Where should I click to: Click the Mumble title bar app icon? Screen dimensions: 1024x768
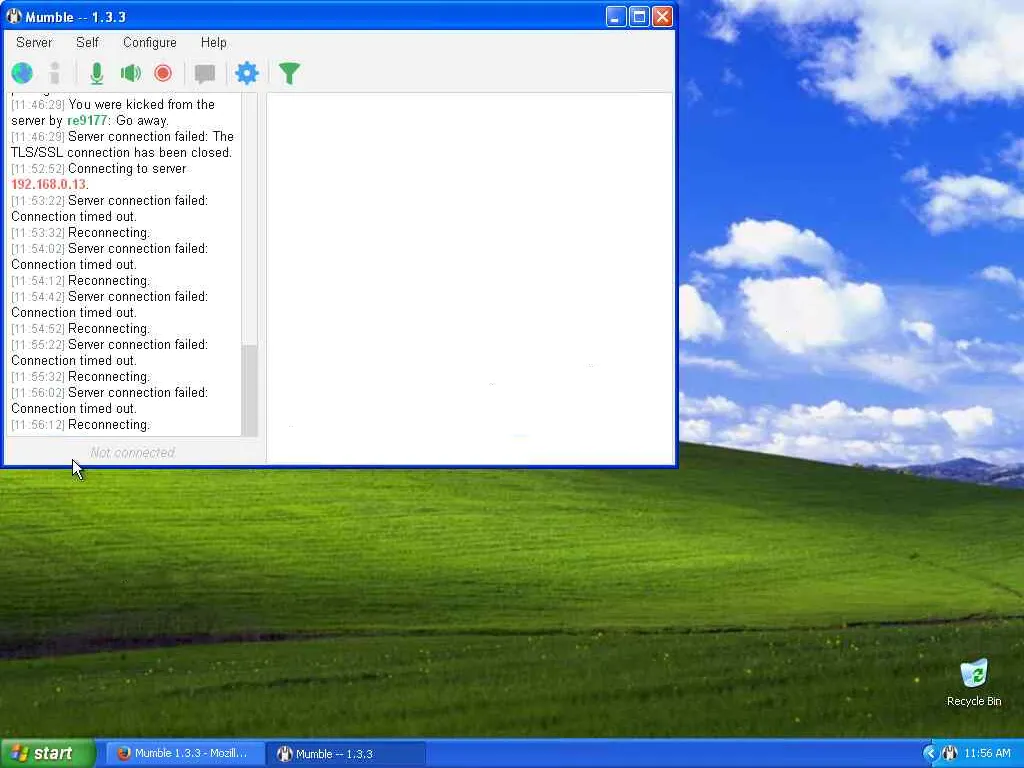pyautogui.click(x=14, y=16)
